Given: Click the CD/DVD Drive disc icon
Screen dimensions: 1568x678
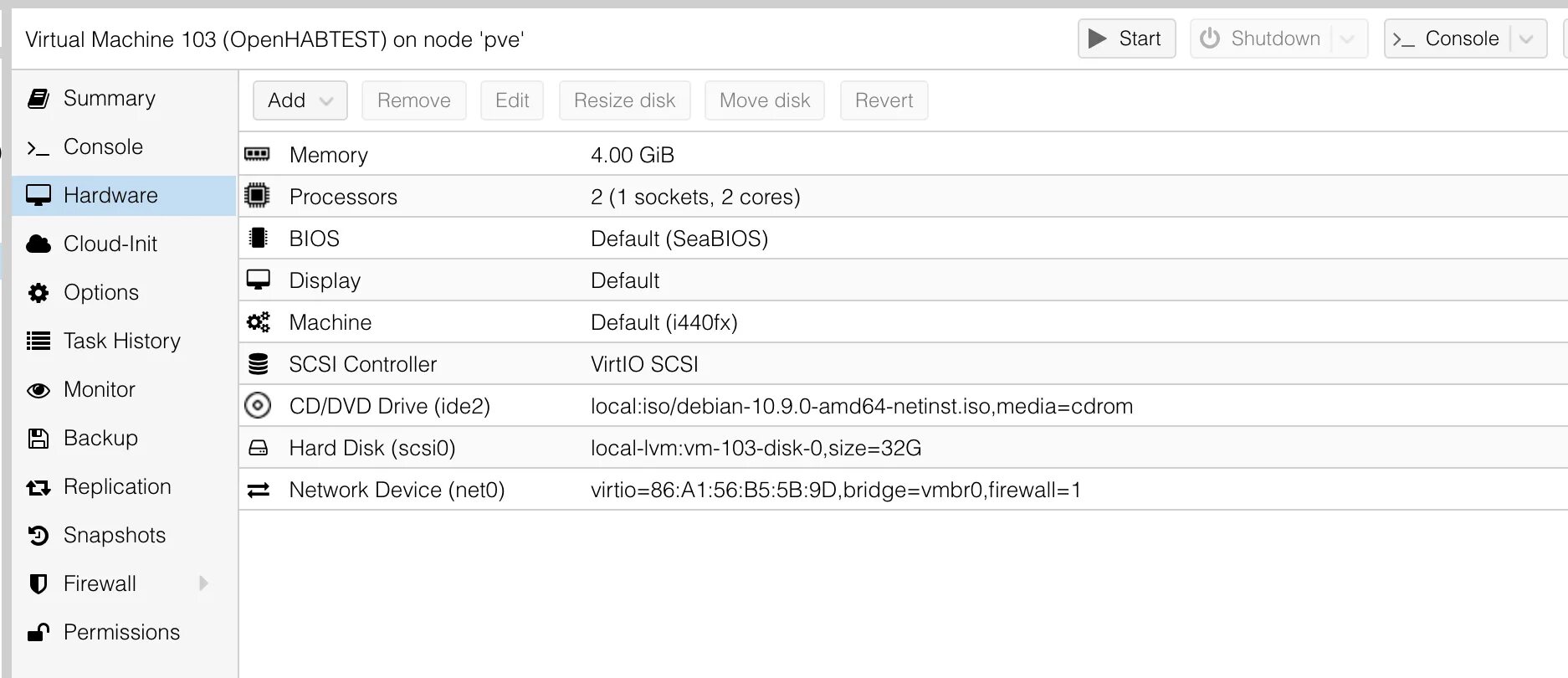Looking at the screenshot, I should (258, 406).
